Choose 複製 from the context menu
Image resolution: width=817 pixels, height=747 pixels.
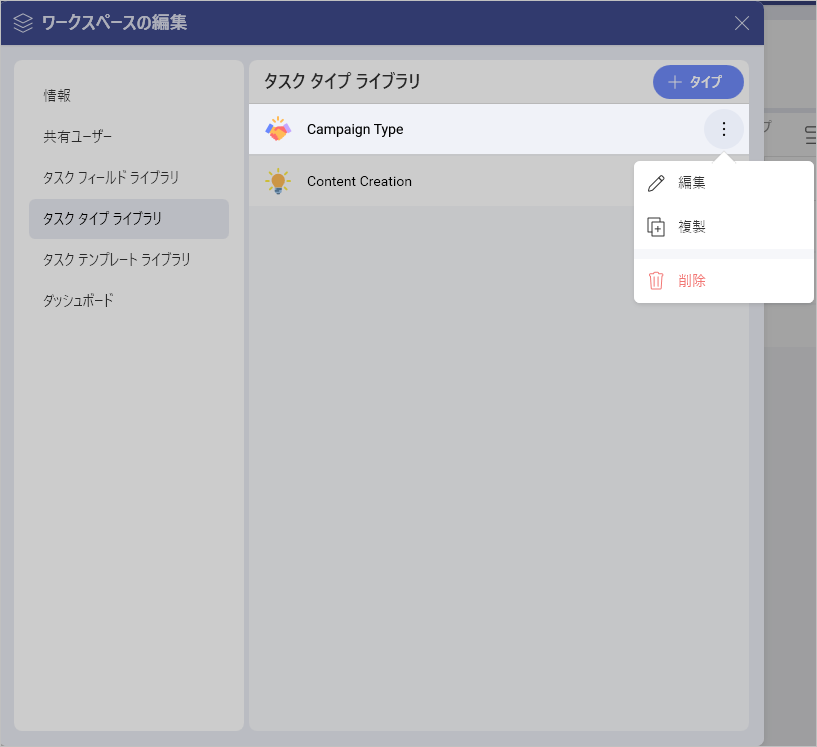tap(723, 227)
